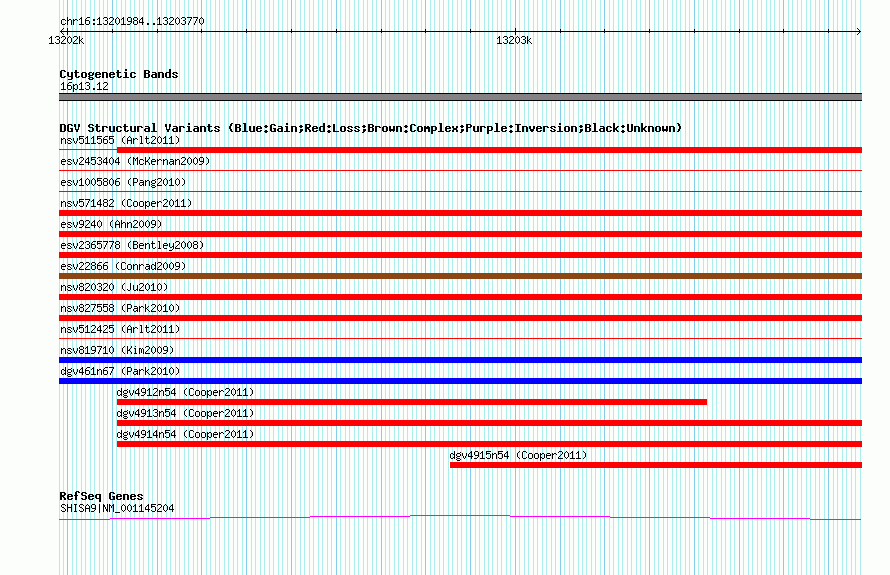Select the esv2453404 (McKernan2009) variant label

pyautogui.click(x=135, y=161)
